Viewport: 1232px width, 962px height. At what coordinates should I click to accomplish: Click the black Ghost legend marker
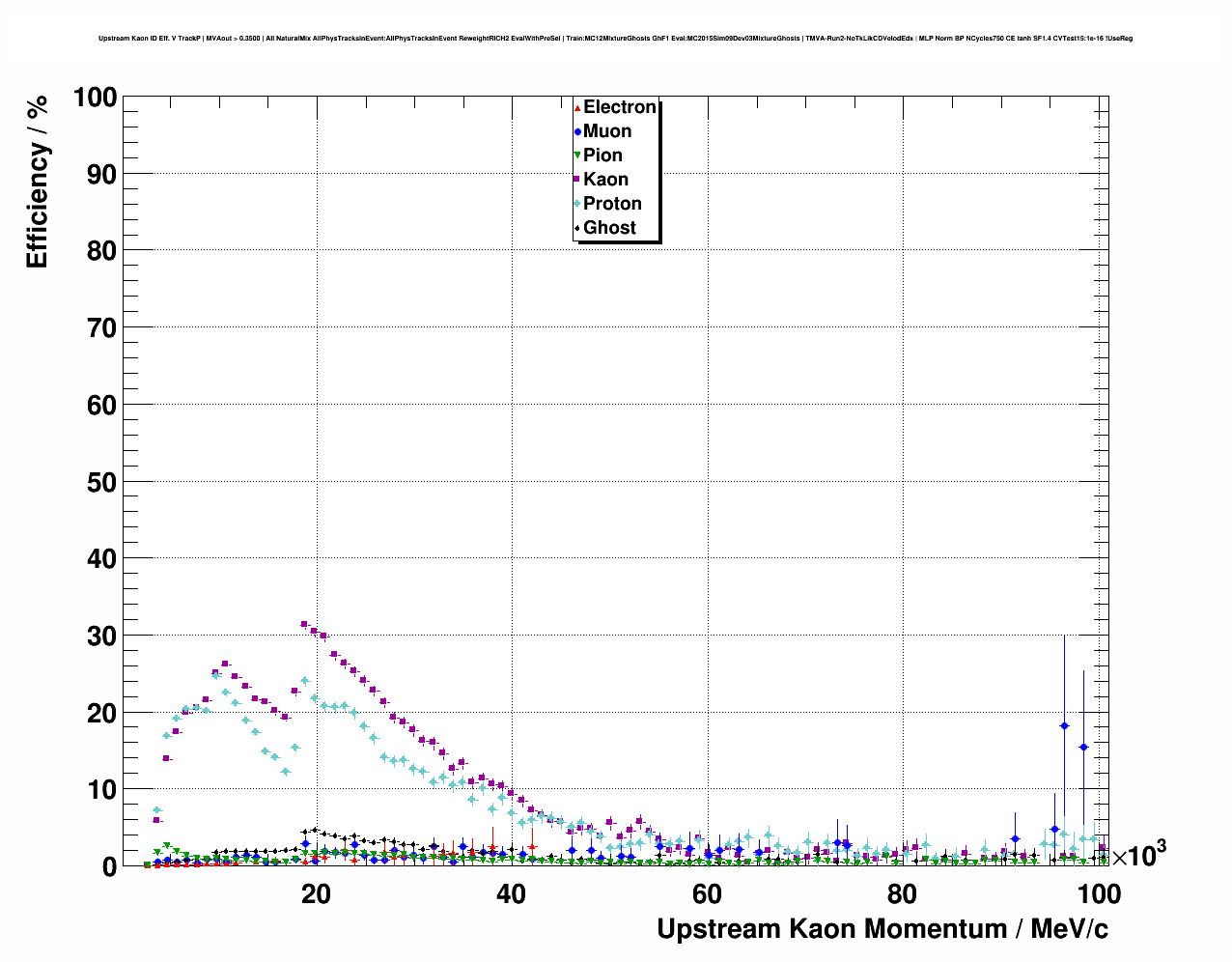(577, 228)
